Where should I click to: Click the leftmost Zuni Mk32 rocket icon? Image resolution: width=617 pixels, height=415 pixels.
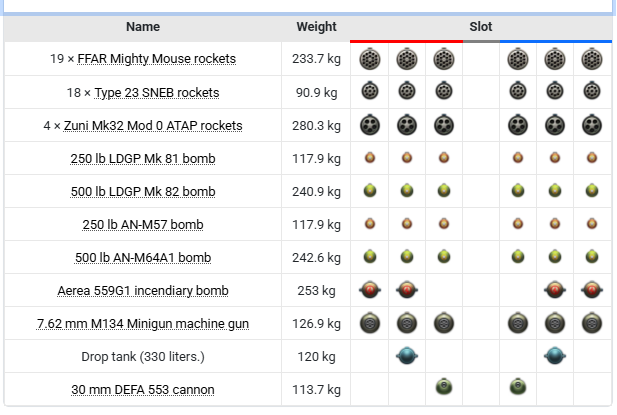[x=369, y=125]
